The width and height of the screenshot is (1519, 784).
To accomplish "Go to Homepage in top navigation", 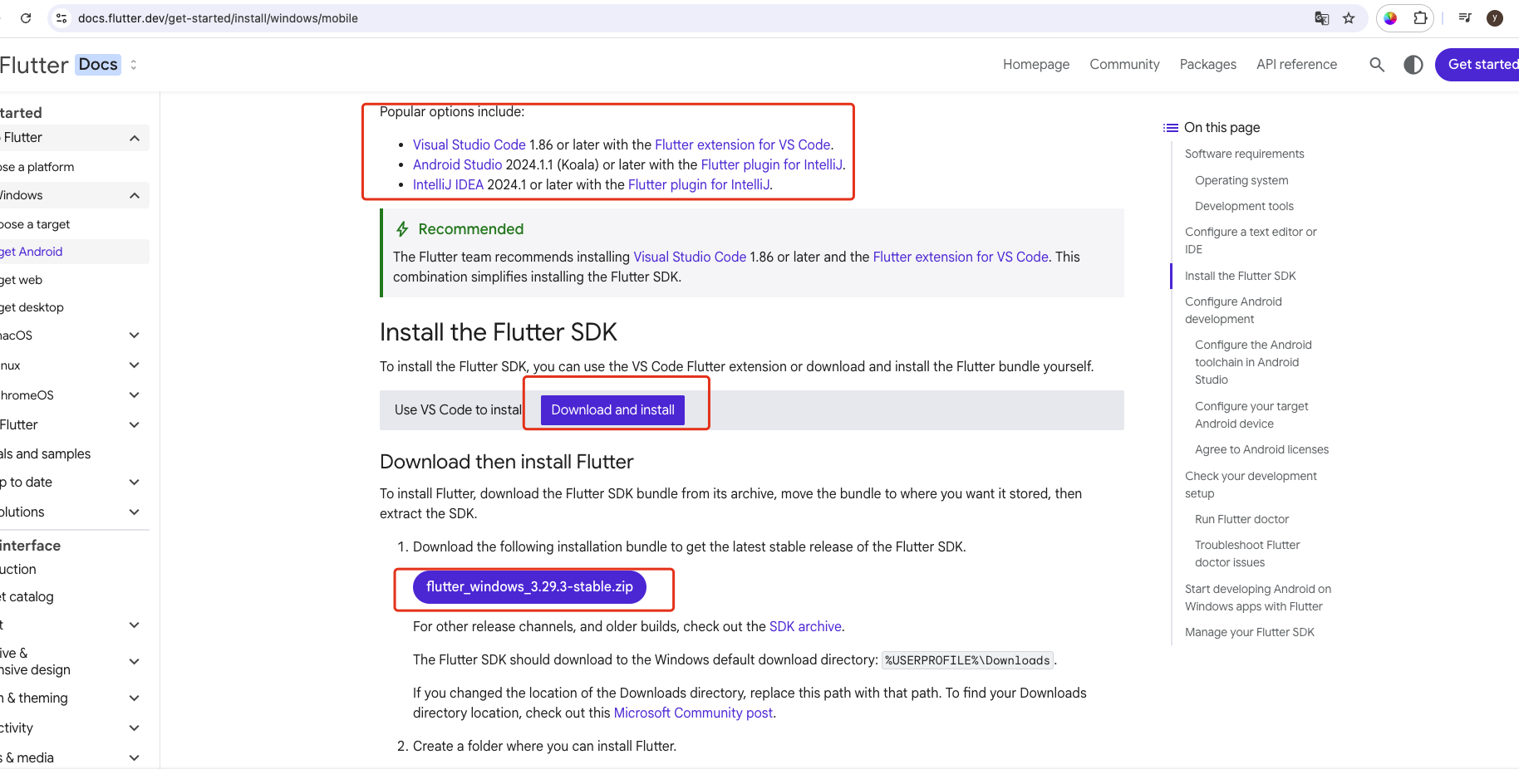I will click(1036, 65).
